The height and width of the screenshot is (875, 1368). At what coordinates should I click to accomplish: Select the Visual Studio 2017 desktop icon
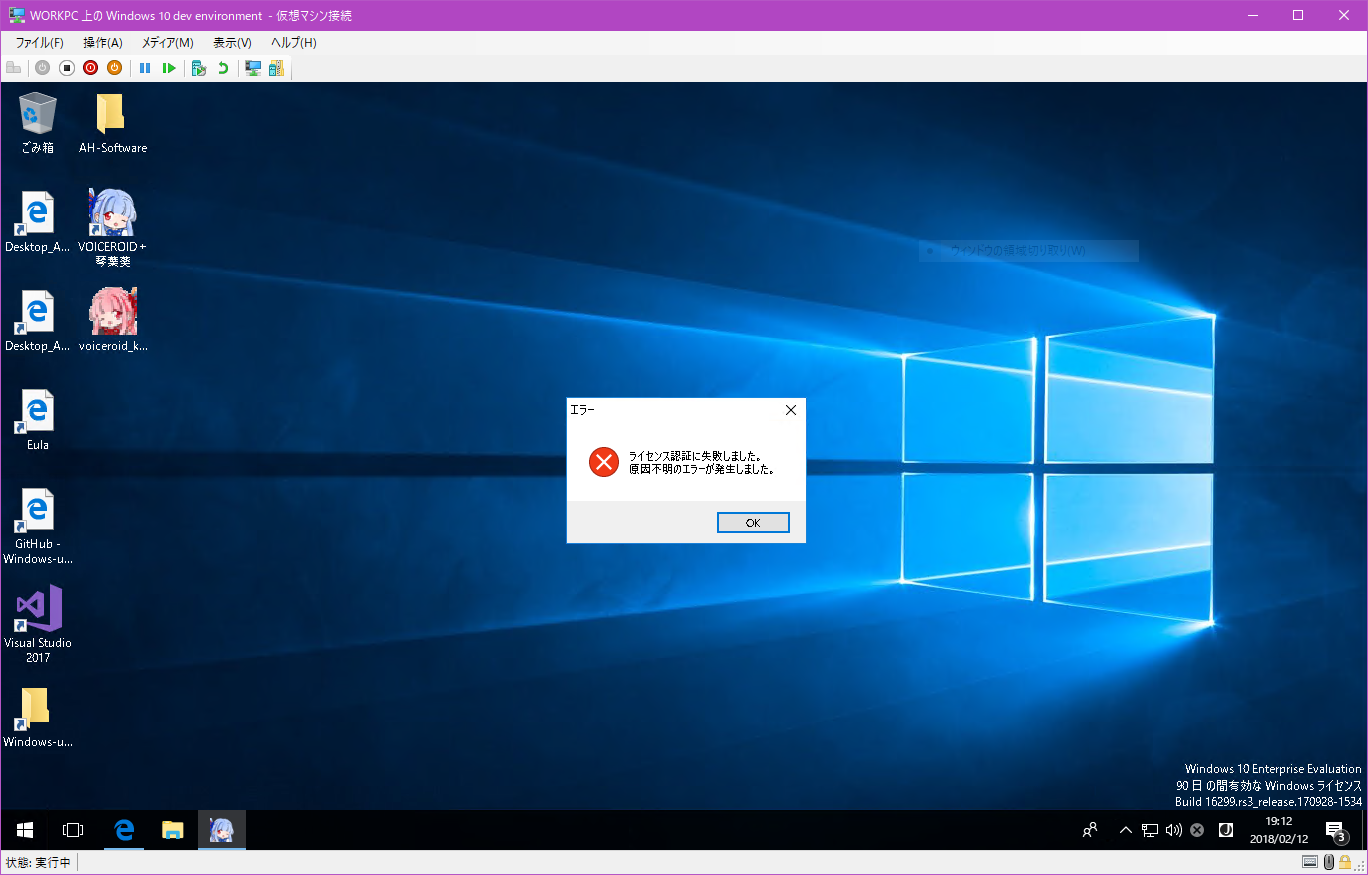click(37, 625)
